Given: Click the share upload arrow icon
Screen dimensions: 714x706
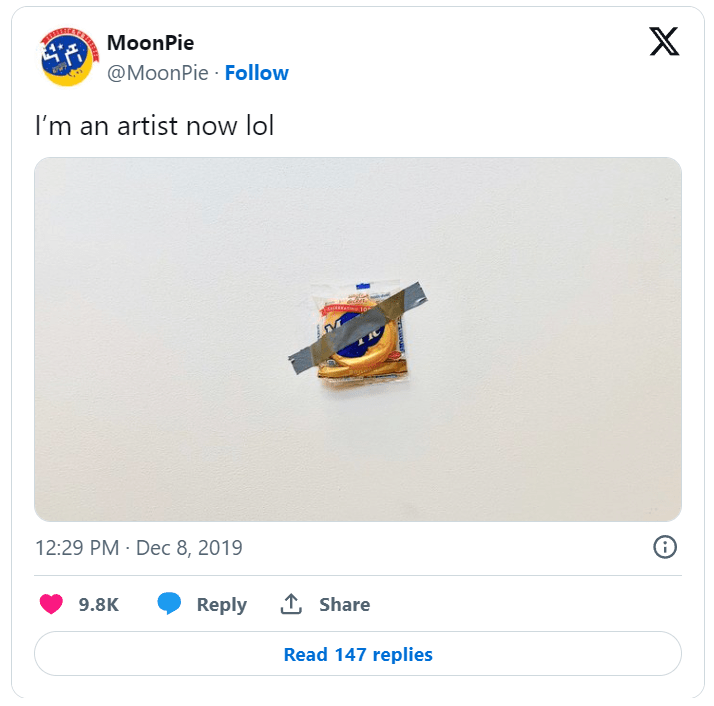Looking at the screenshot, I should pos(291,604).
